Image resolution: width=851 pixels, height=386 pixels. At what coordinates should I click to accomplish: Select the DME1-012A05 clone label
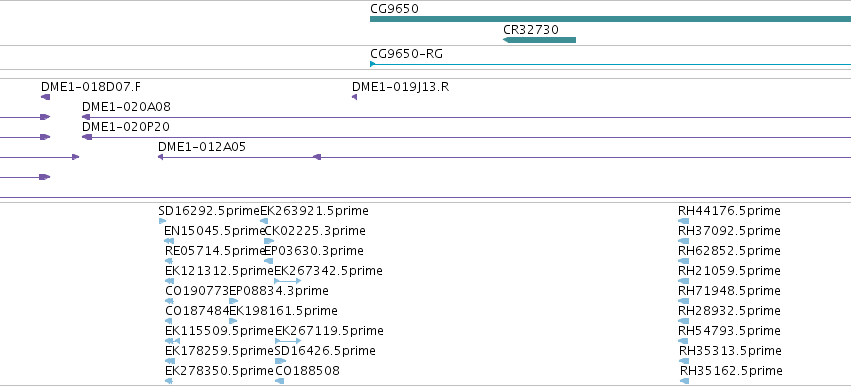[x=202, y=147]
